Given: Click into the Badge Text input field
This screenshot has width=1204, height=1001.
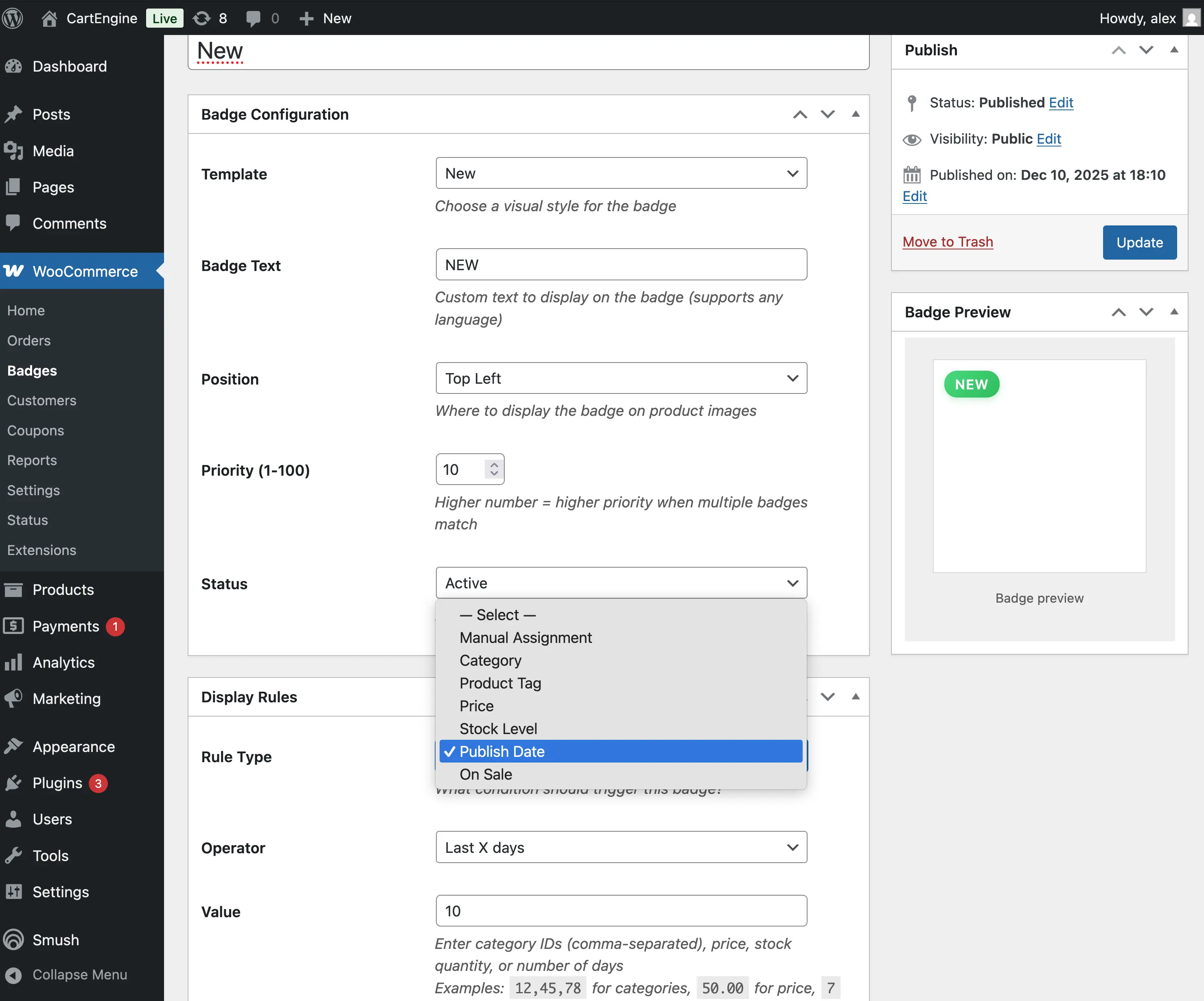Looking at the screenshot, I should 621,265.
